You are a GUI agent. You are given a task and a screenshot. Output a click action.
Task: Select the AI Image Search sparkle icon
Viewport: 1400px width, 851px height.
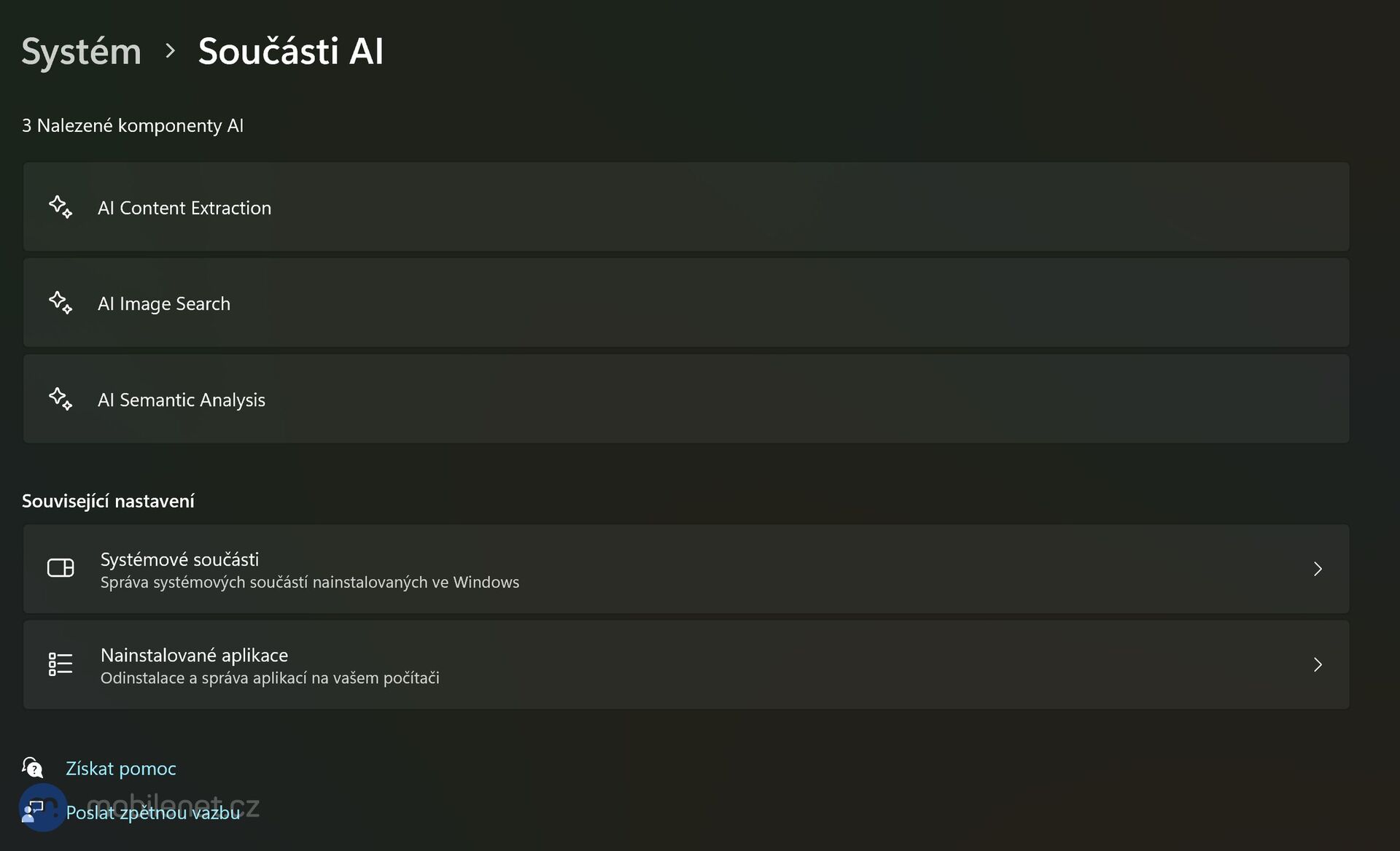[61, 303]
